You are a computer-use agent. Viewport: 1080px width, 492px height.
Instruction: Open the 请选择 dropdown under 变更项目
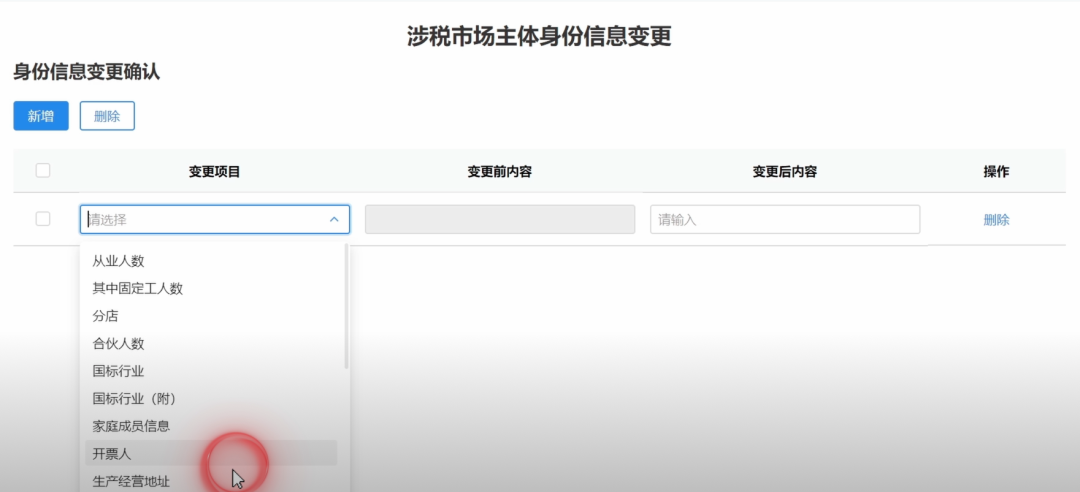click(x=215, y=219)
